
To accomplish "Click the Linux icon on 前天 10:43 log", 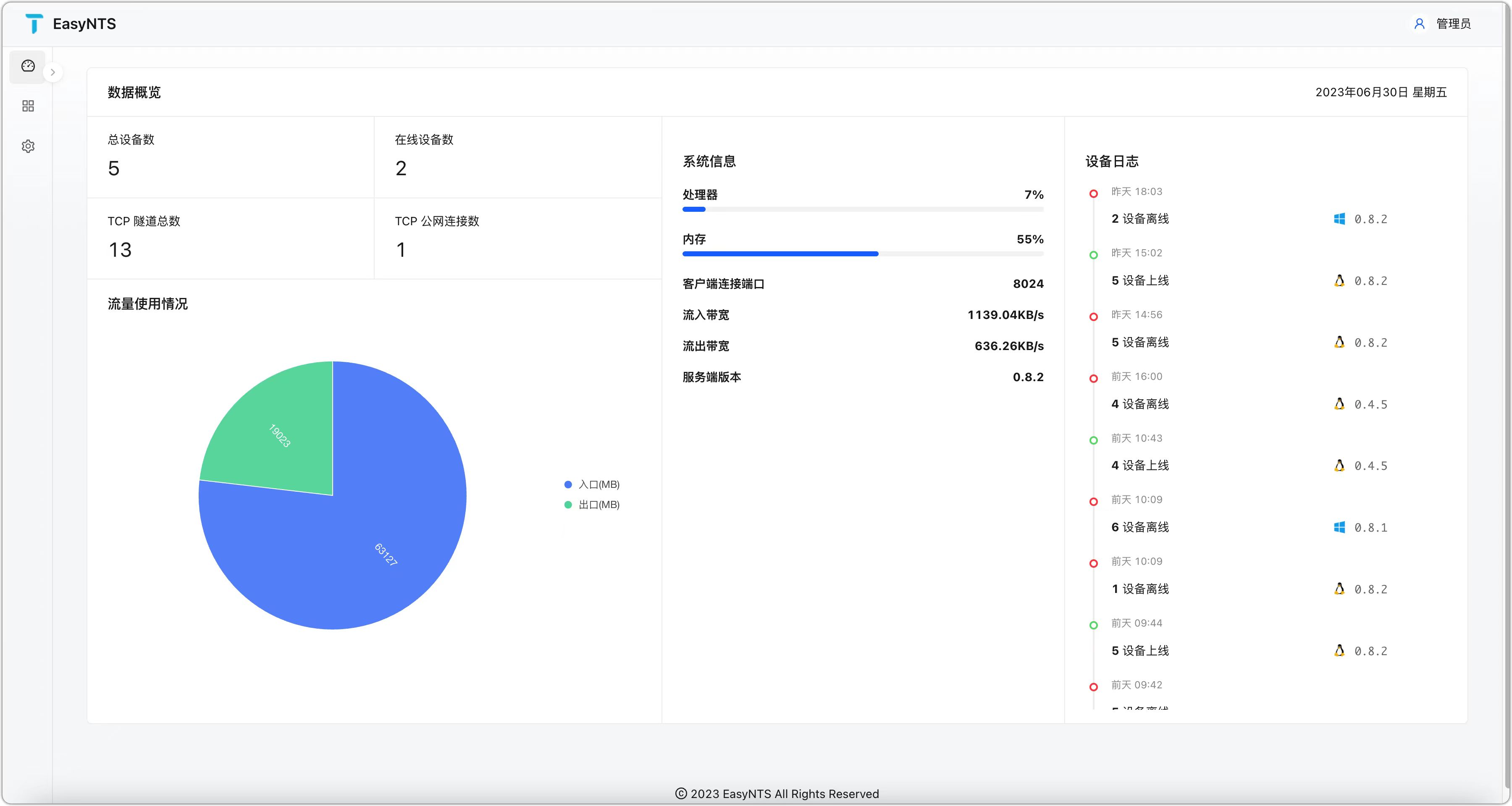I will point(1339,465).
